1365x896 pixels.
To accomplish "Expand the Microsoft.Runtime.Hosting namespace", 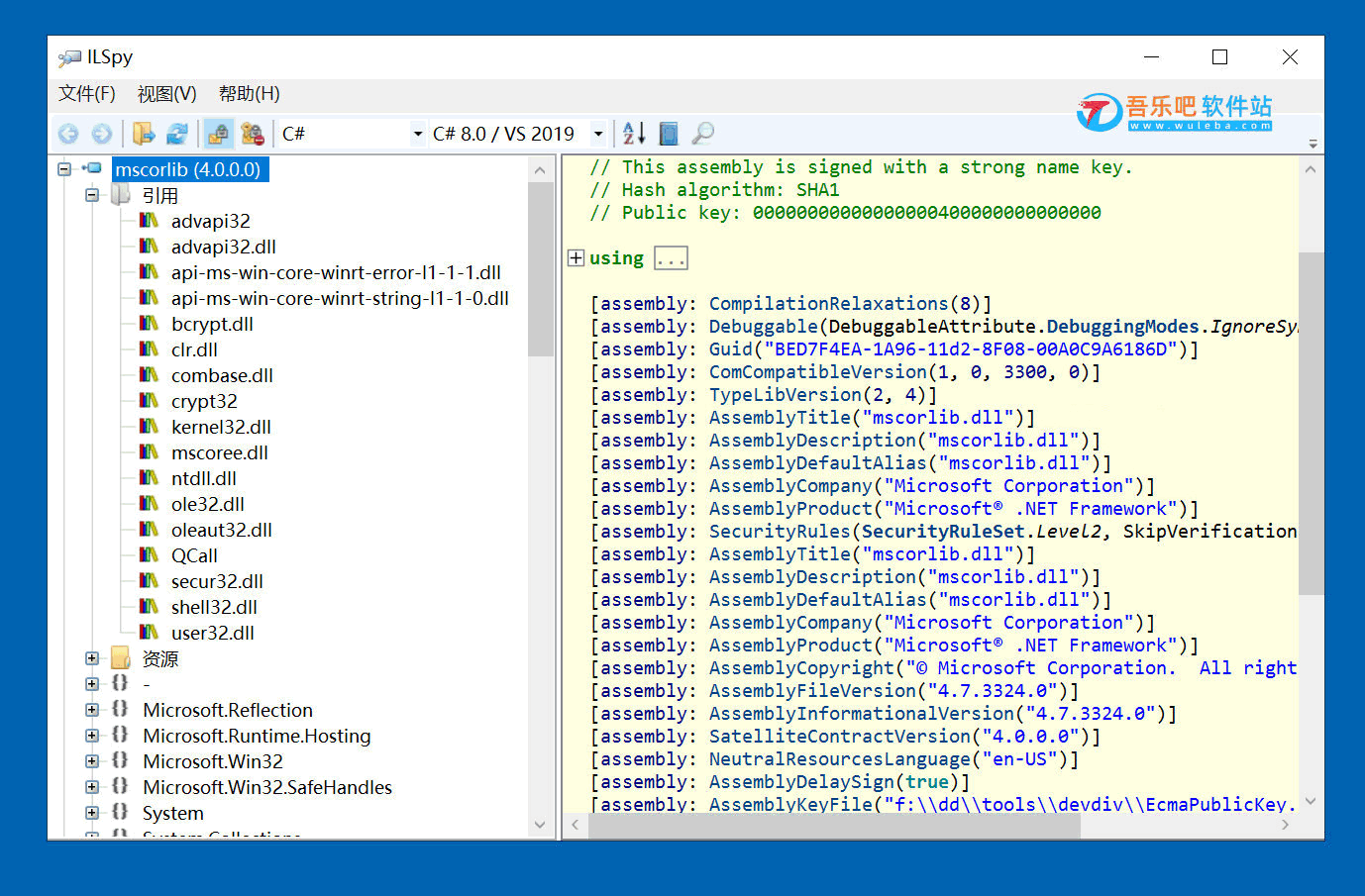I will point(92,736).
